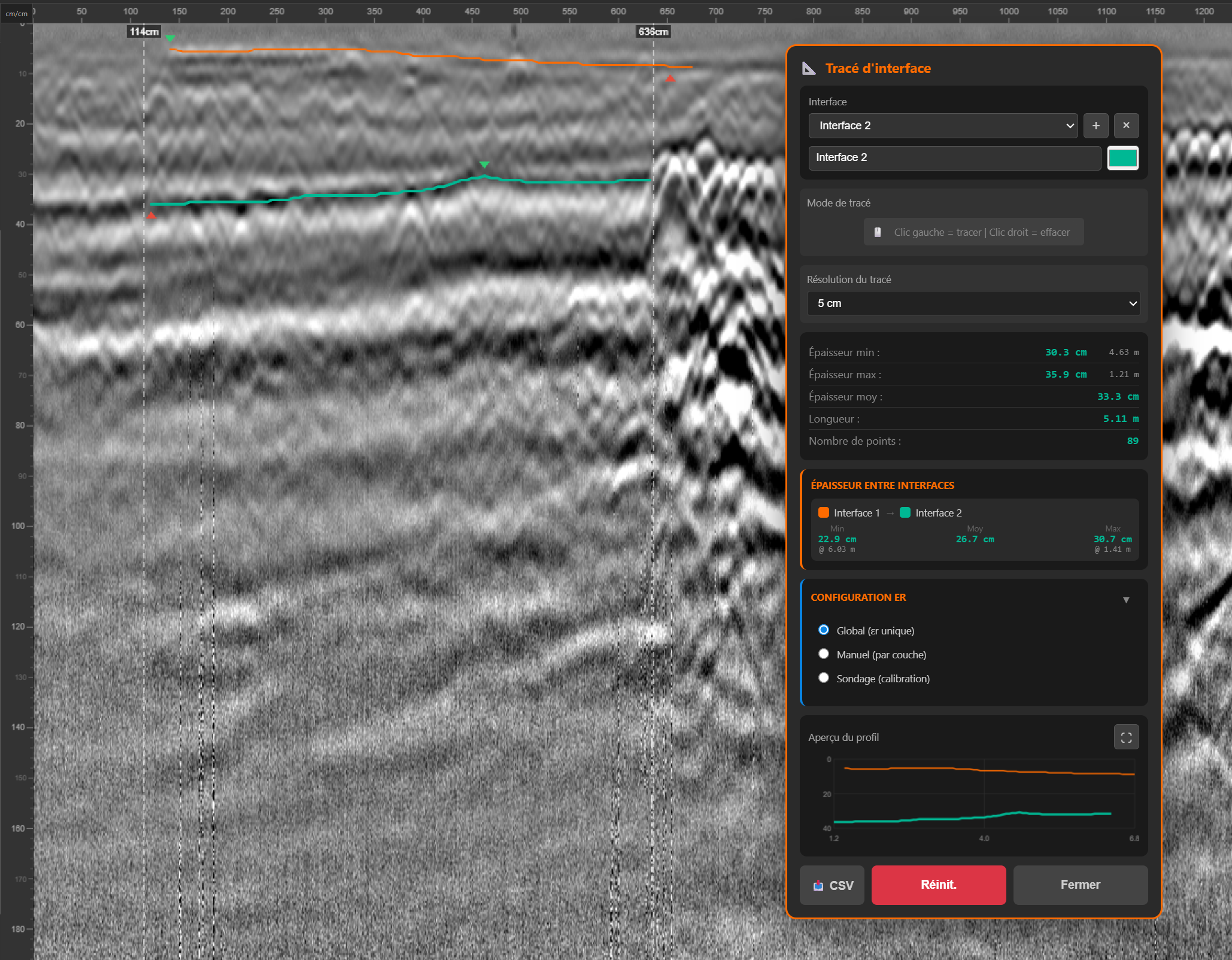Click the mouse icon in Mode de tracé

click(878, 232)
